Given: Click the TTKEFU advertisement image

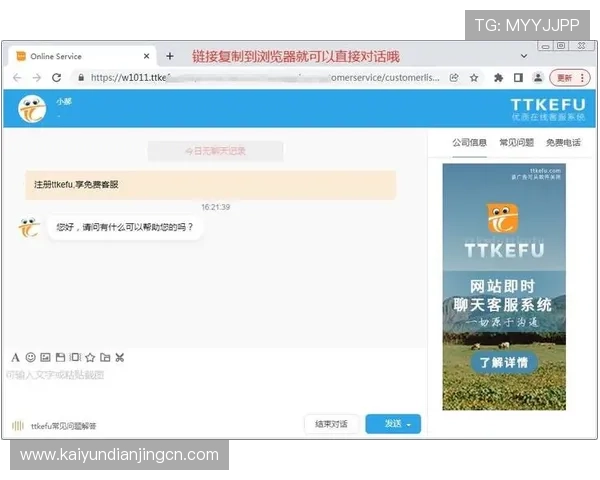Looking at the screenshot, I should click(x=504, y=287).
